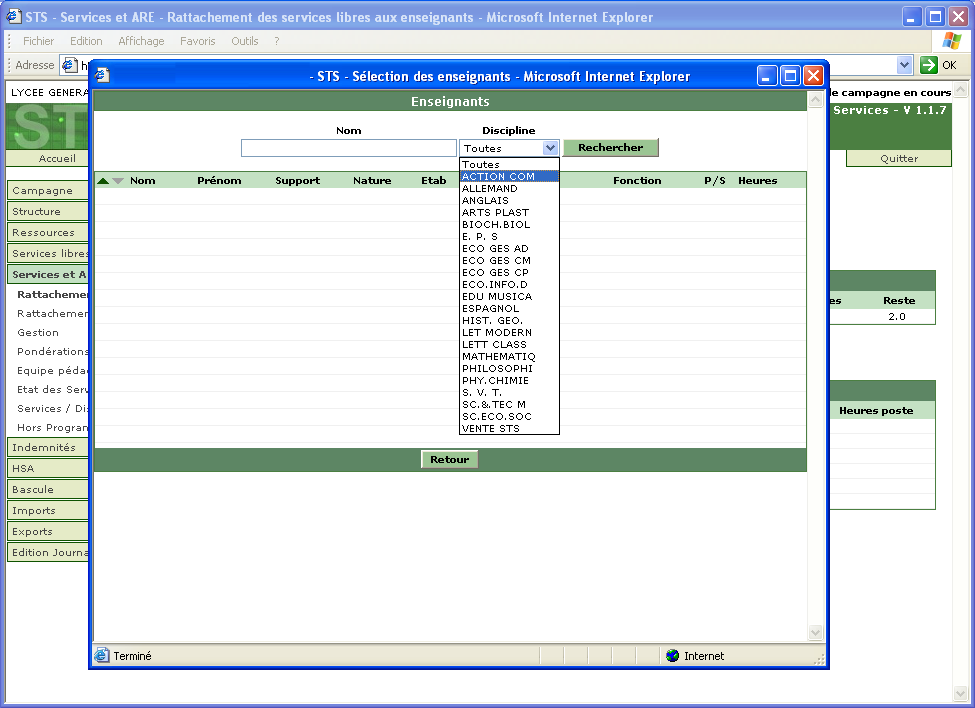
Task: Click scrollbar down arrow in dialog
Action: pyautogui.click(x=815, y=633)
